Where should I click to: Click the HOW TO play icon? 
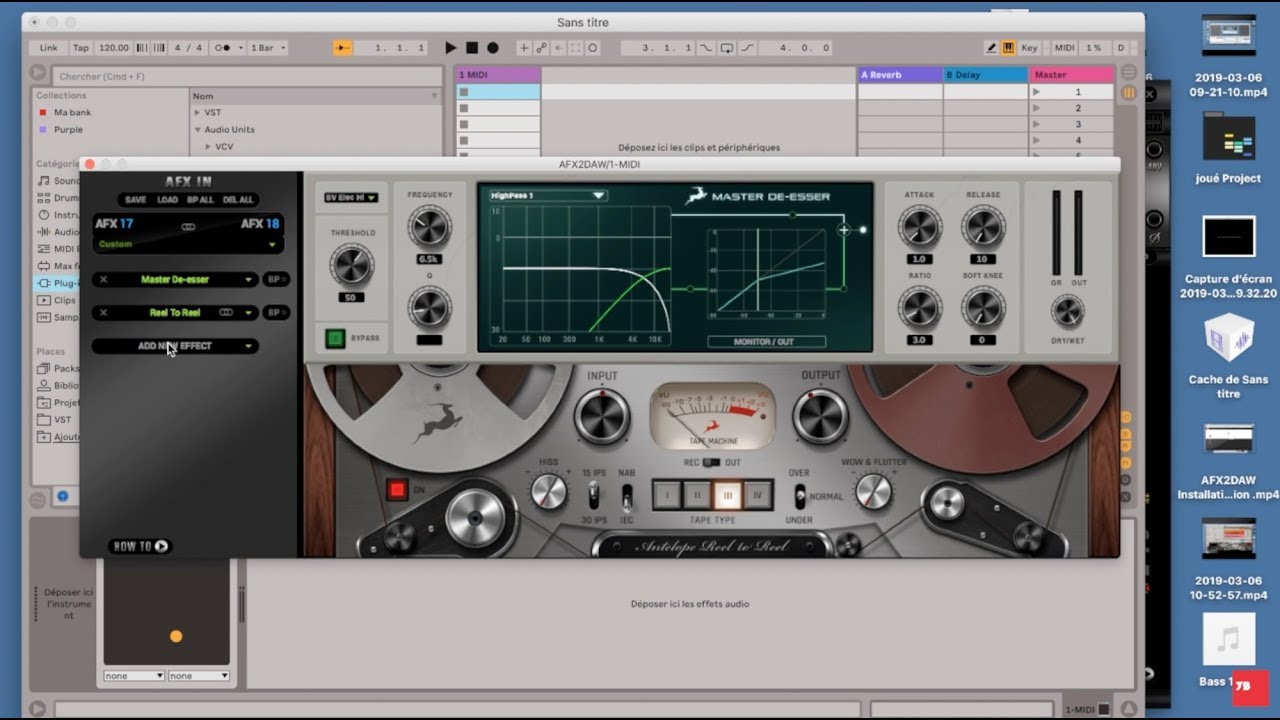pos(162,546)
